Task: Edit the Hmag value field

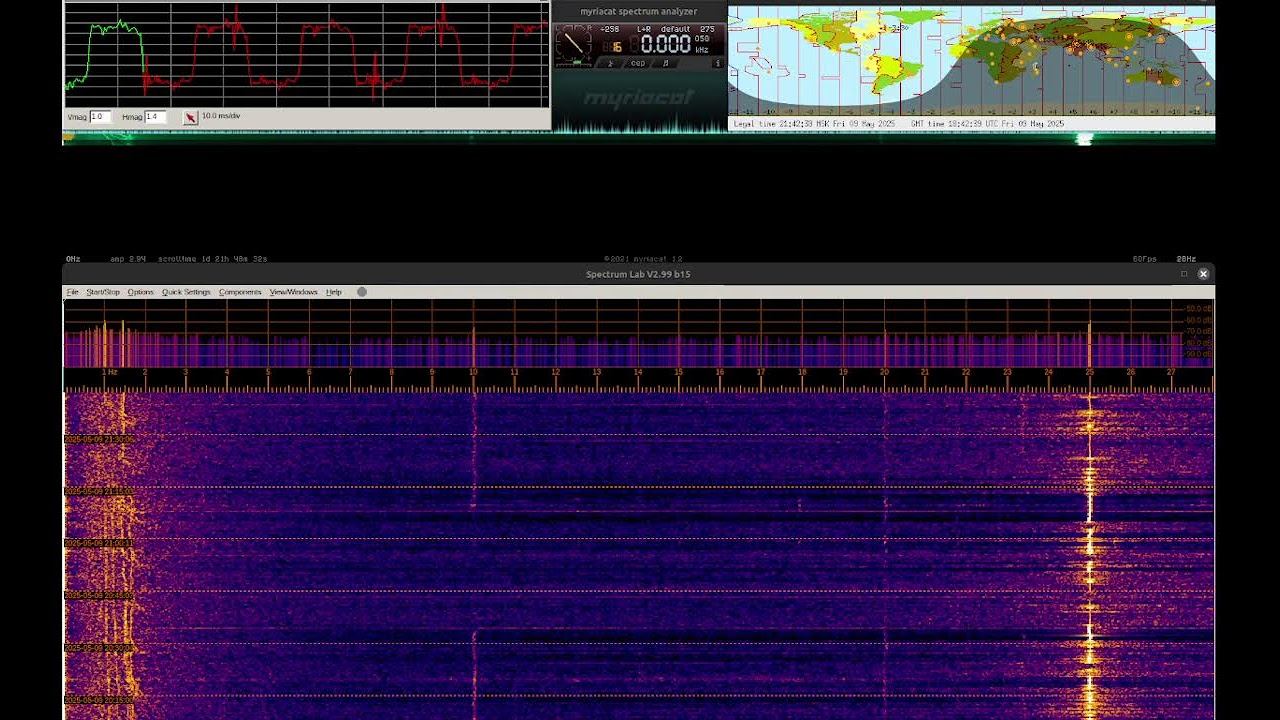Action: [155, 117]
